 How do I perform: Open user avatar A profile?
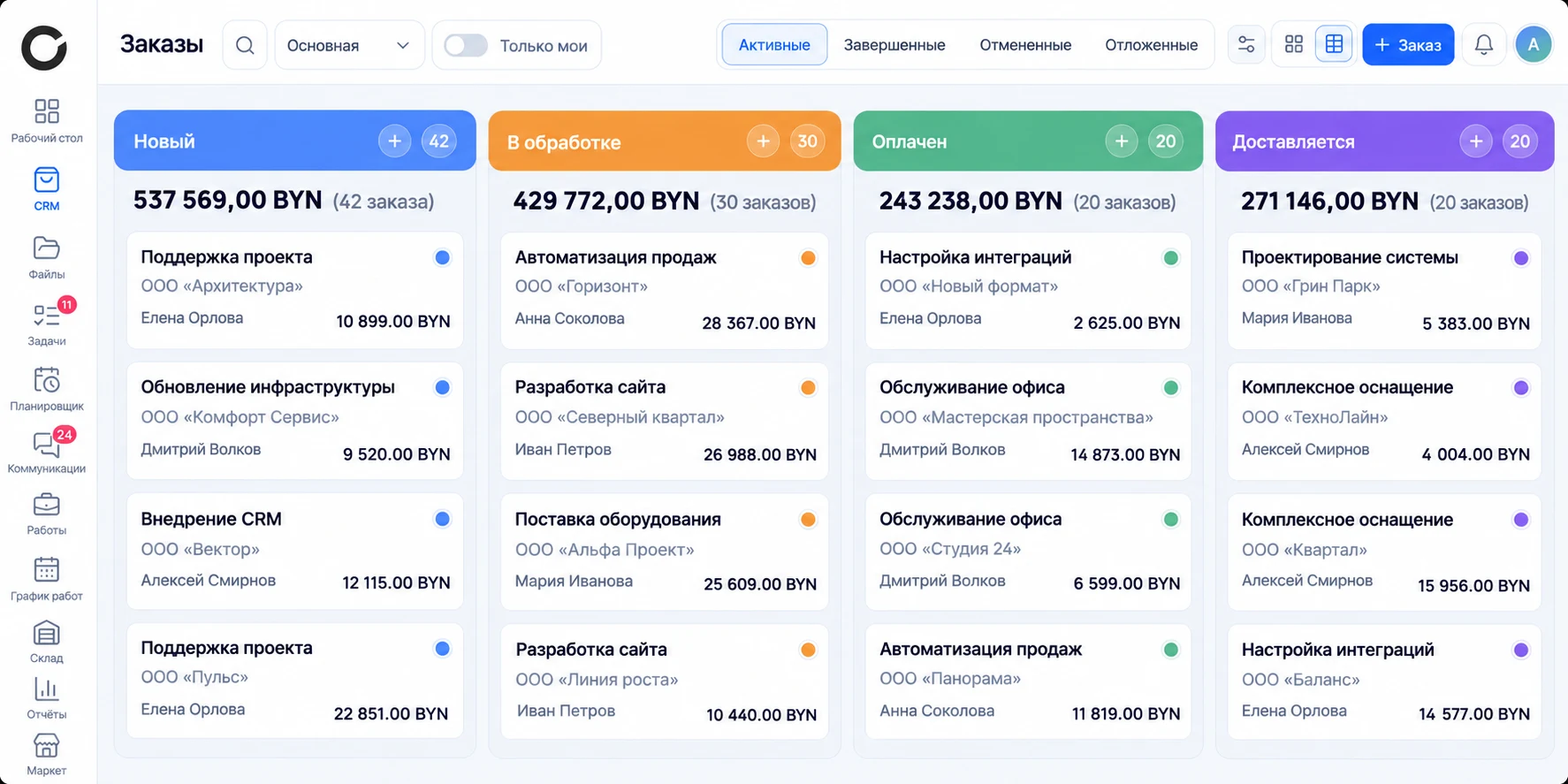point(1534,44)
